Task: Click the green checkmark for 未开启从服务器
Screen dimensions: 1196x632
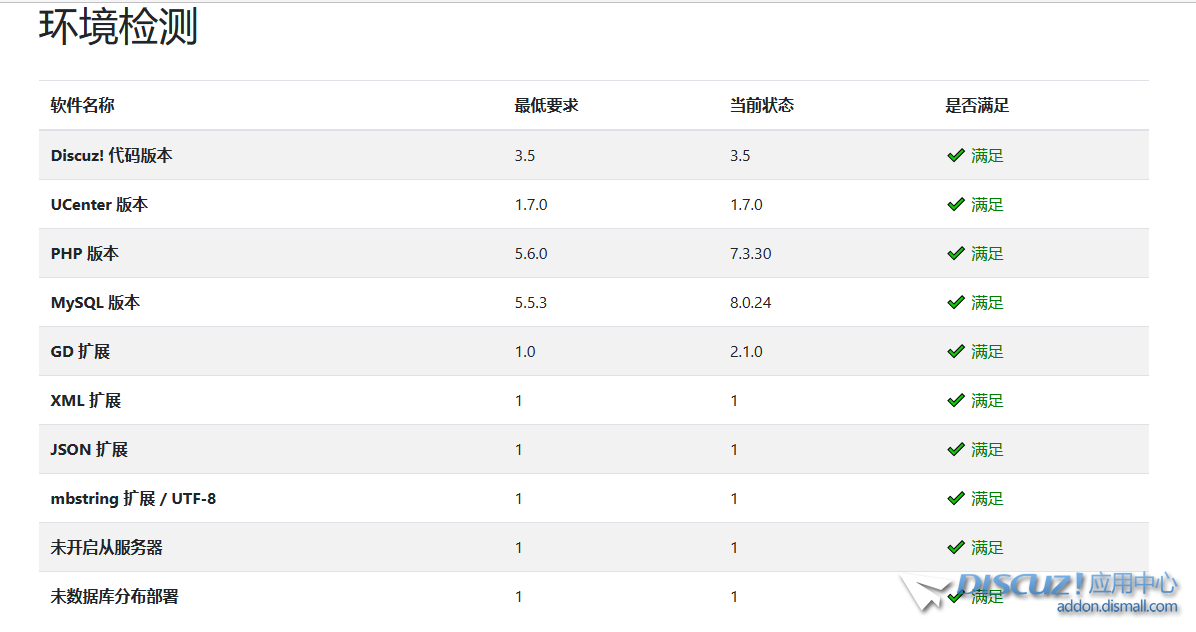Action: [955, 547]
